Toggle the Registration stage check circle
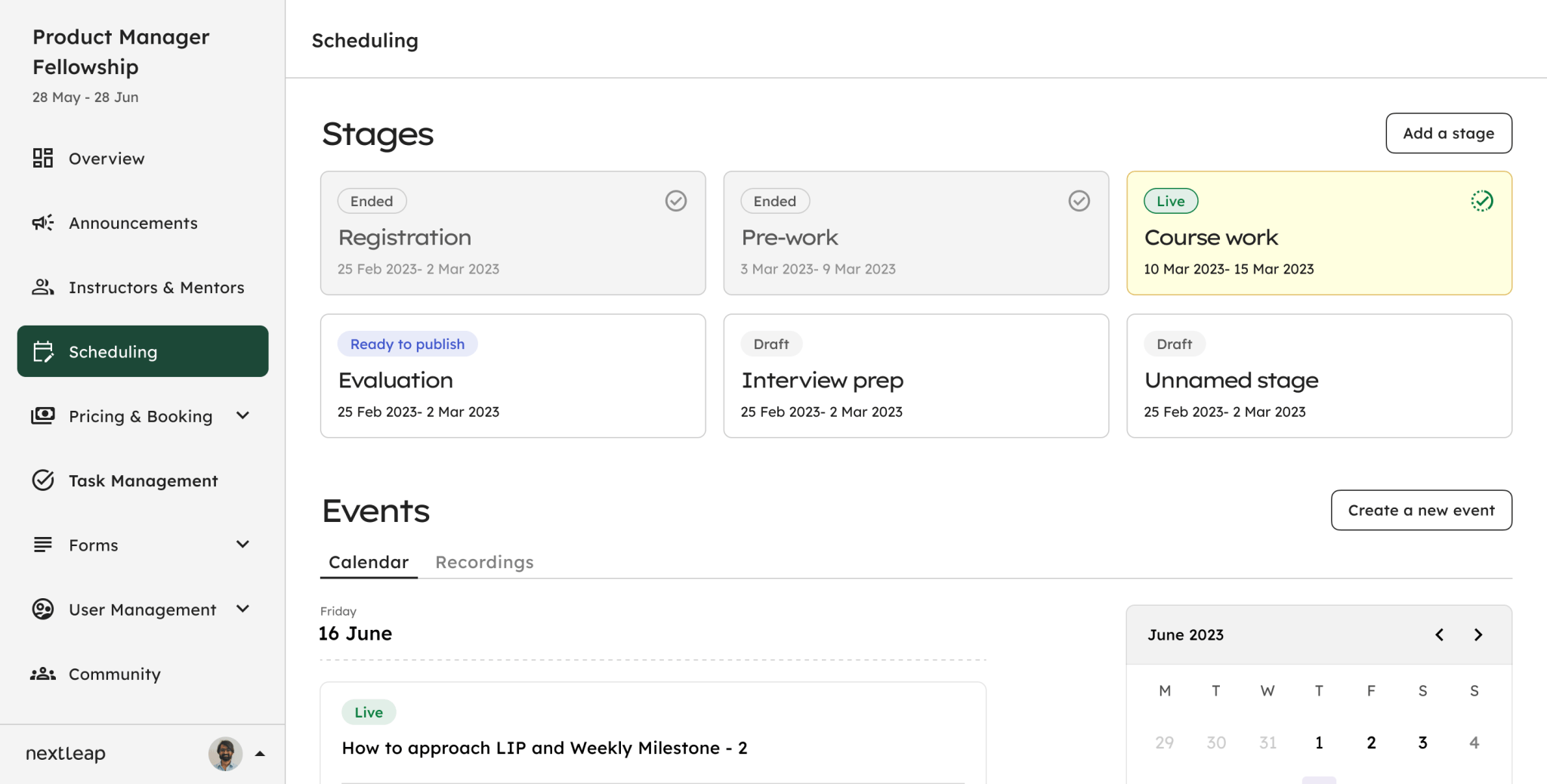This screenshot has height=784, width=1547. 676,201
